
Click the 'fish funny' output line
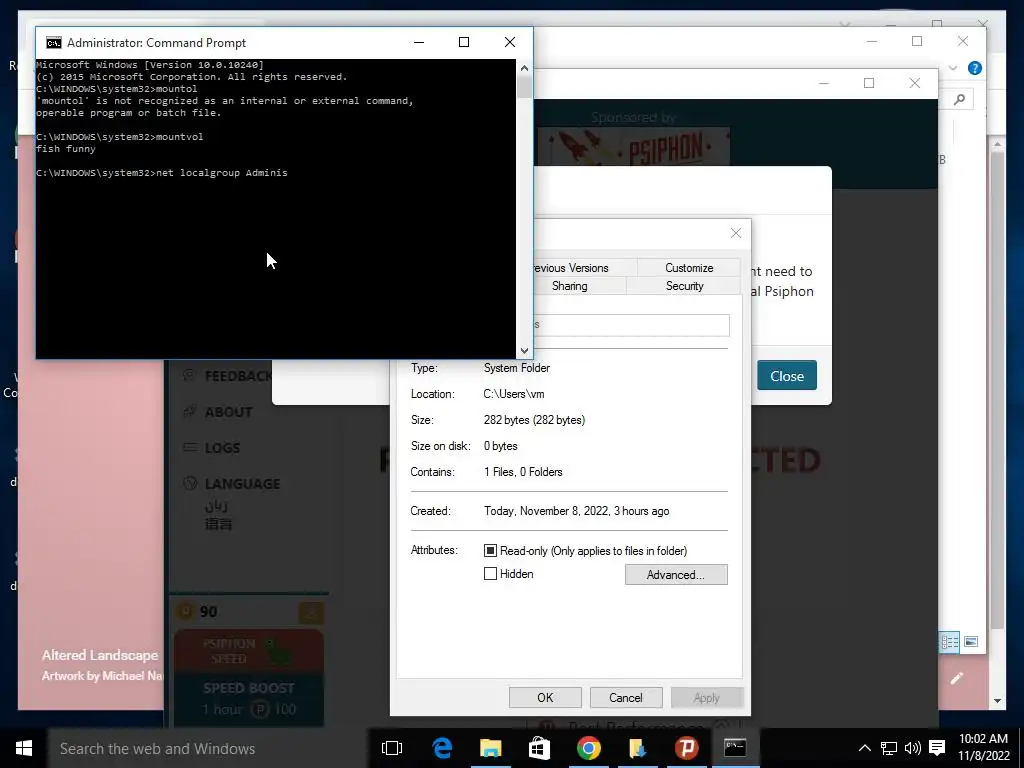point(66,149)
